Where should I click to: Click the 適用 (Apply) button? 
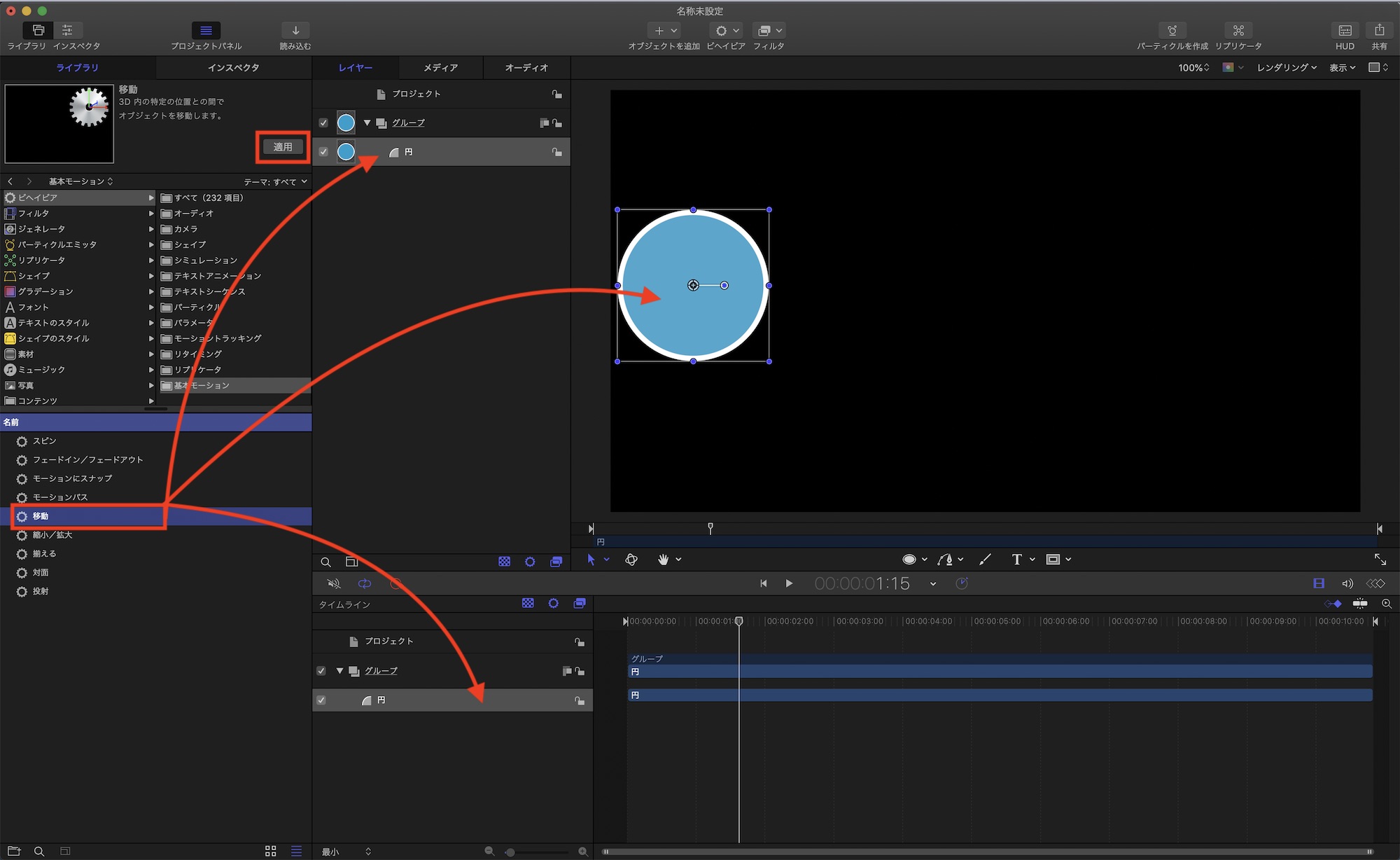tap(283, 146)
